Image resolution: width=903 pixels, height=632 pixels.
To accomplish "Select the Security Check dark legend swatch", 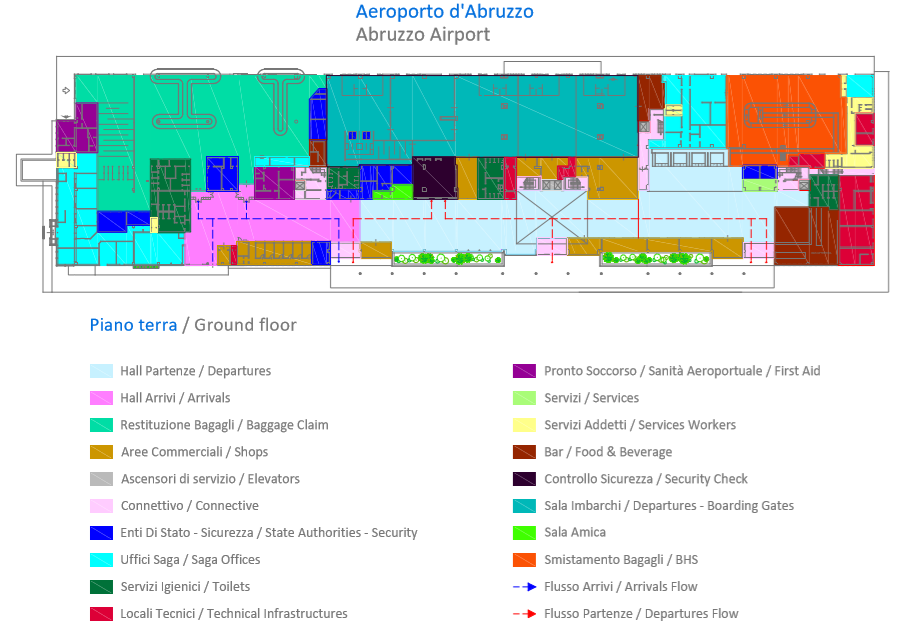I will pyautogui.click(x=524, y=479).
